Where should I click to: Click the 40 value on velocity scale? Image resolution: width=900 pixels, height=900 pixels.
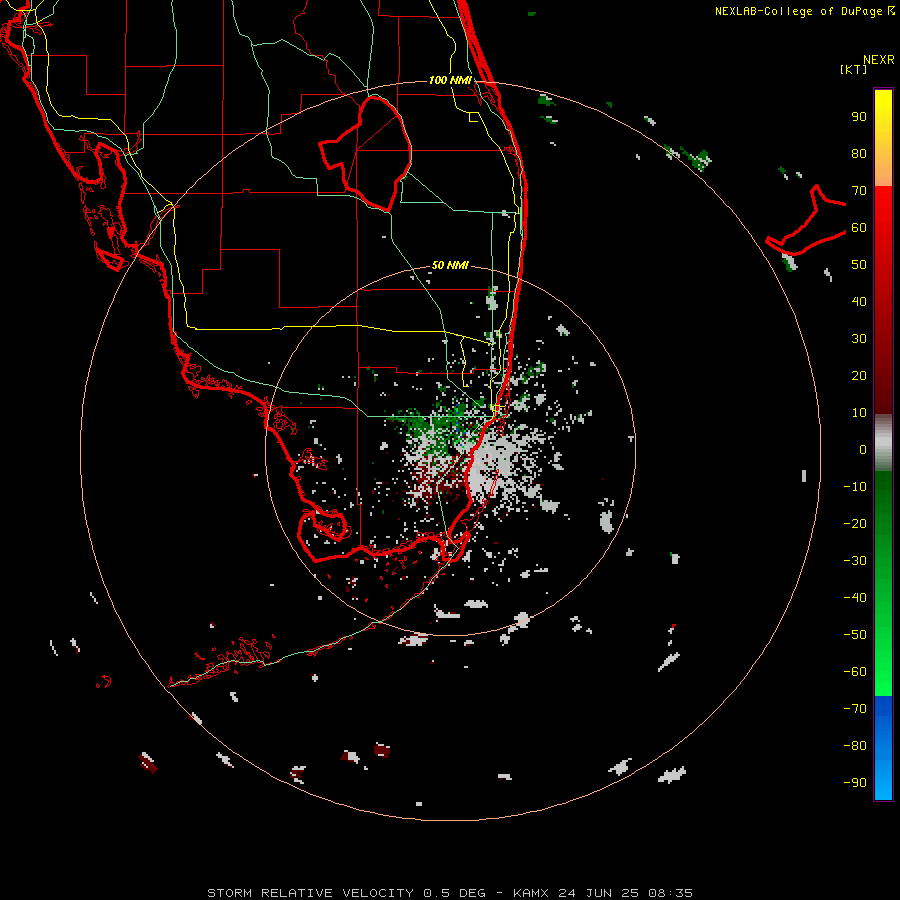click(x=859, y=301)
